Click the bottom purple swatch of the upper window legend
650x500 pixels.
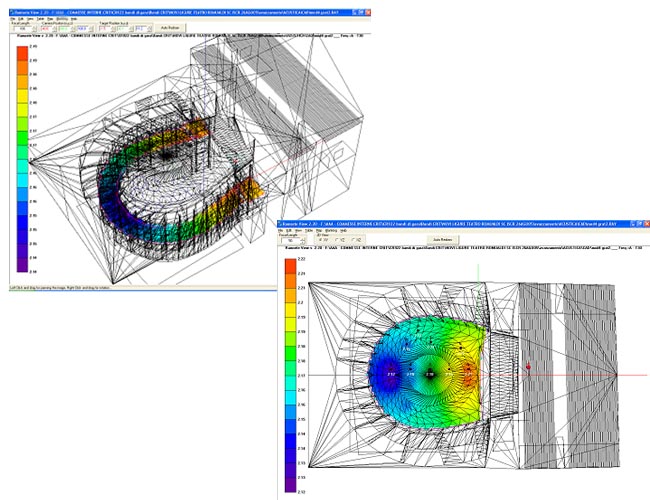tap(22, 265)
